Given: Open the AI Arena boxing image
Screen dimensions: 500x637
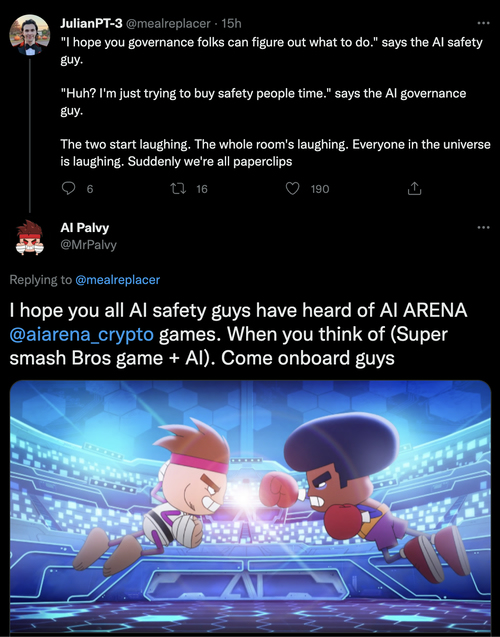Looking at the screenshot, I should click(x=250, y=507).
